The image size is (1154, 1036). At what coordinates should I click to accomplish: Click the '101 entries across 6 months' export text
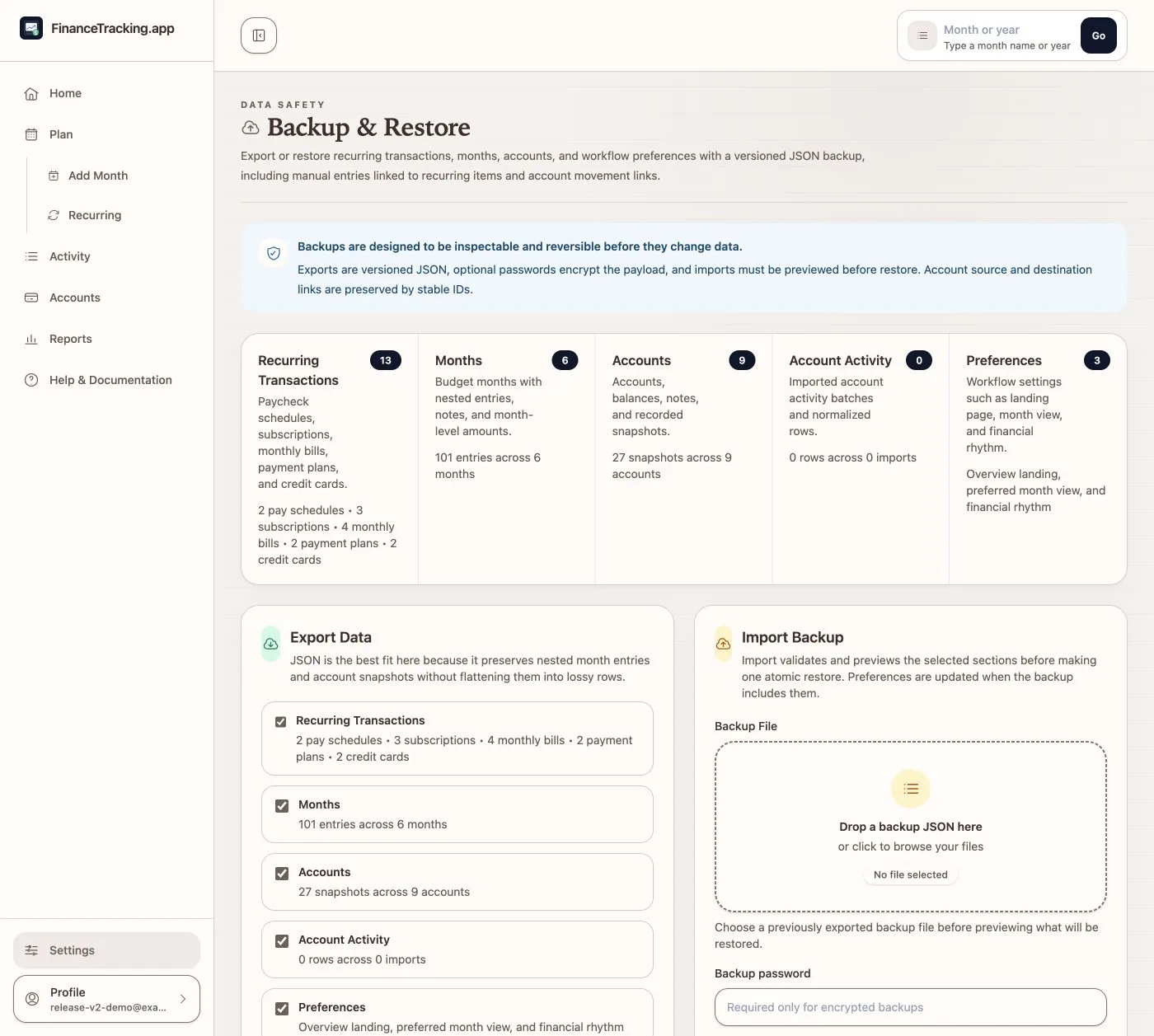(373, 824)
